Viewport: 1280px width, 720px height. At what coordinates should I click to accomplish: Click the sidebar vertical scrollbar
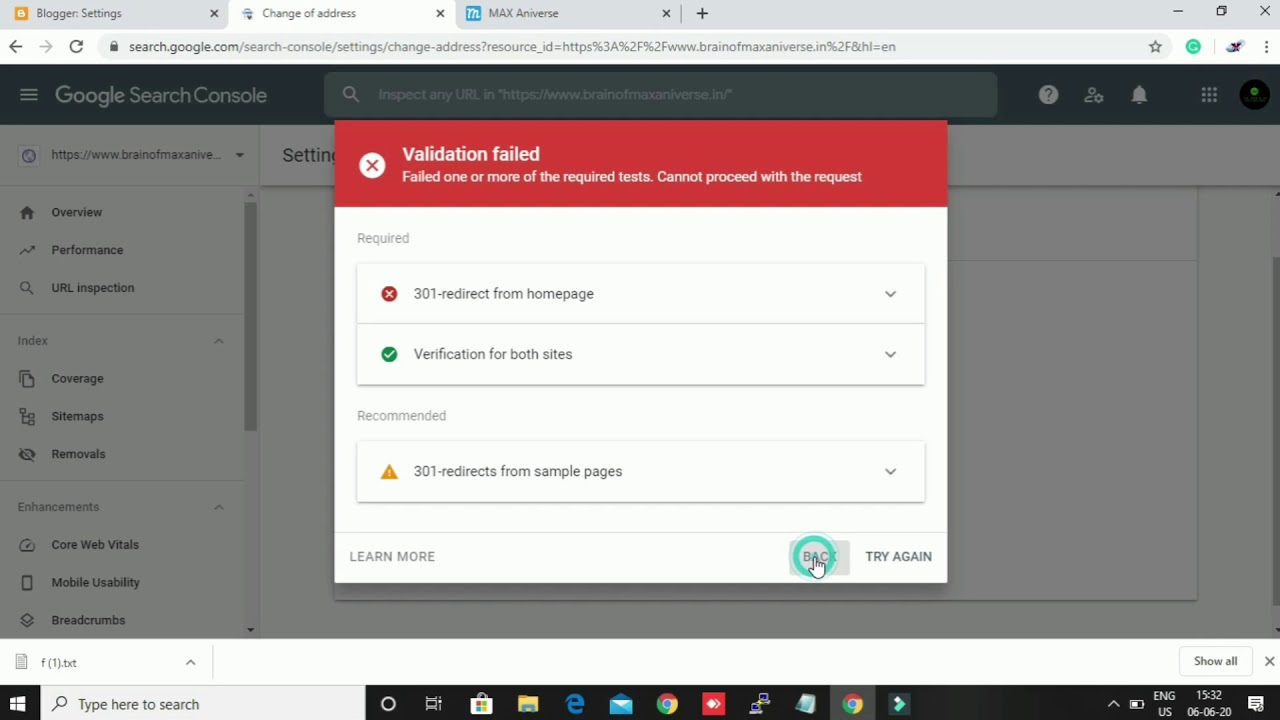[250, 315]
